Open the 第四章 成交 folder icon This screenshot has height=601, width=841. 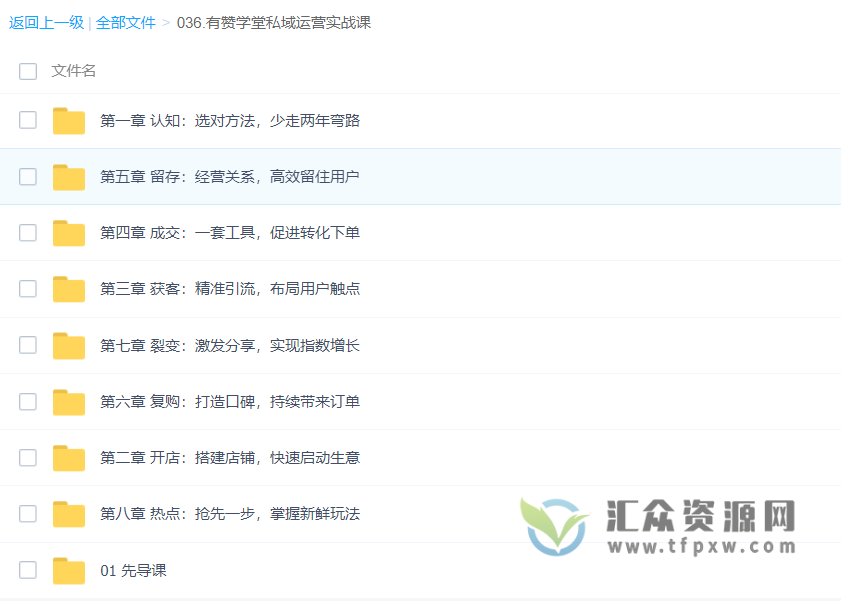coord(68,232)
